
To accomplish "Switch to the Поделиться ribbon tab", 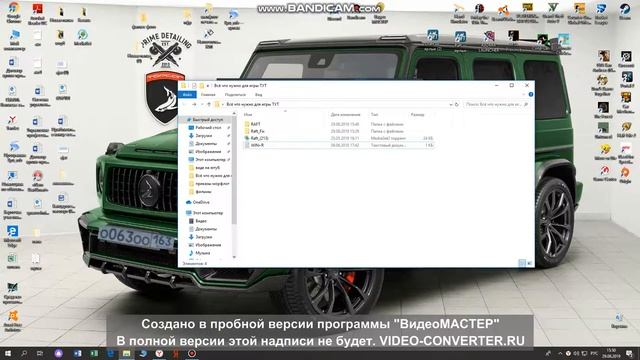I will coord(235,95).
